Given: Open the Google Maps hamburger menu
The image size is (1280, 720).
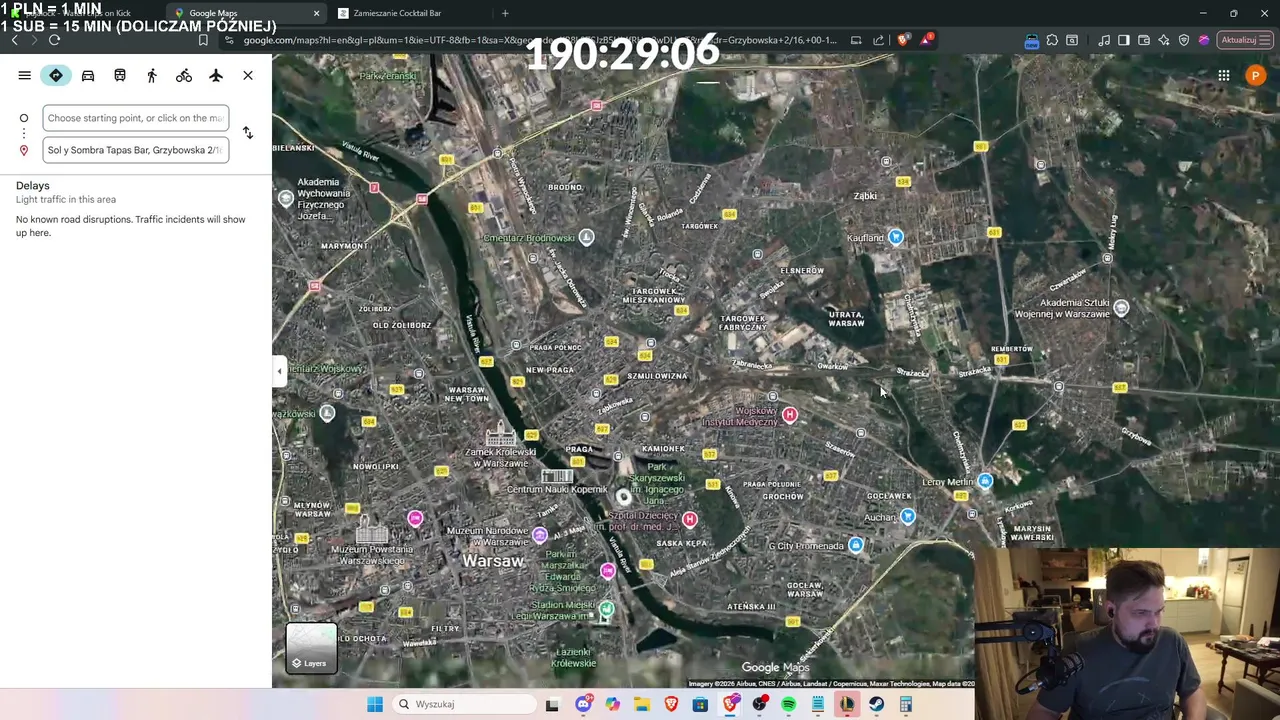Looking at the screenshot, I should pos(24,76).
